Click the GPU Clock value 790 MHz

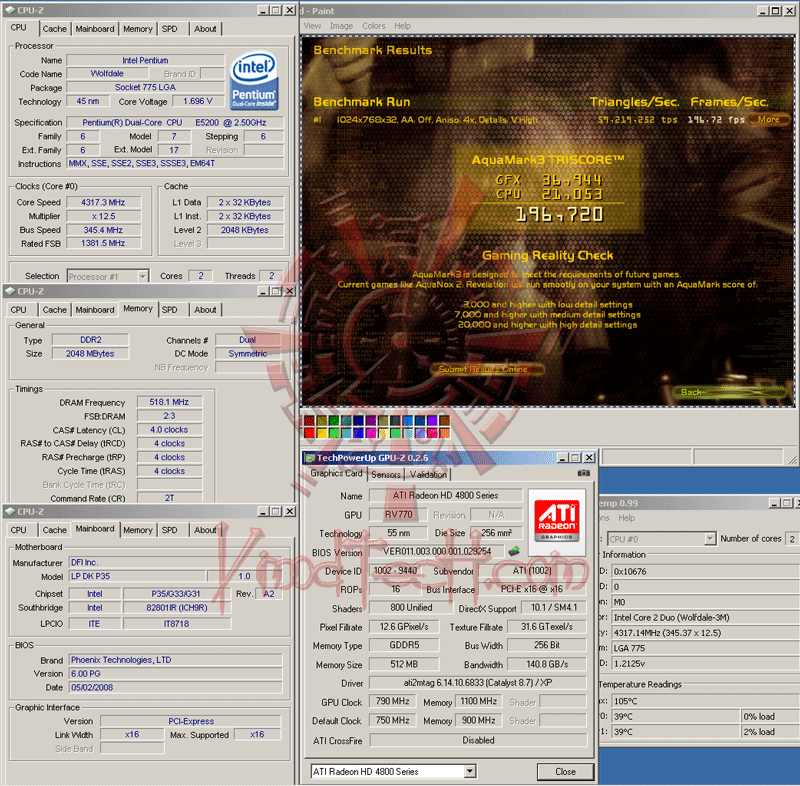point(392,701)
